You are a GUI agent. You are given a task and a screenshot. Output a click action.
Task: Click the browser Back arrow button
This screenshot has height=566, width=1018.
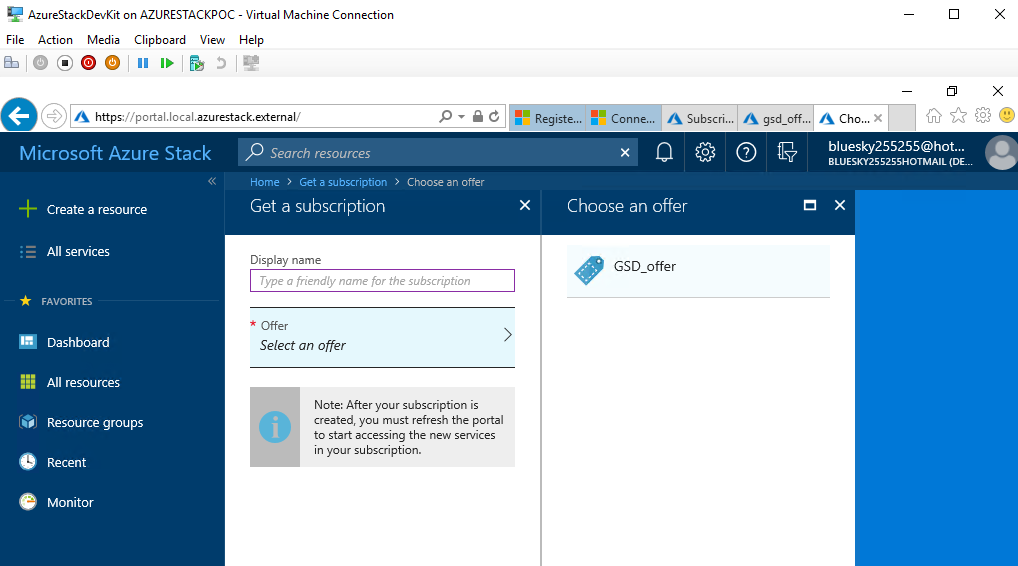pyautogui.click(x=19, y=116)
